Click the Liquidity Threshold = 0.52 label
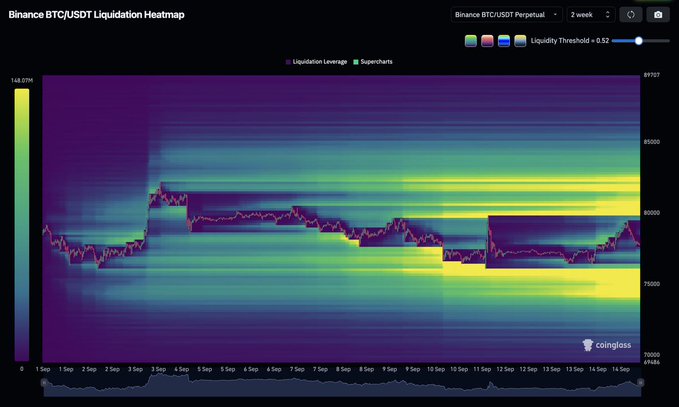The height and width of the screenshot is (407, 679). click(570, 41)
